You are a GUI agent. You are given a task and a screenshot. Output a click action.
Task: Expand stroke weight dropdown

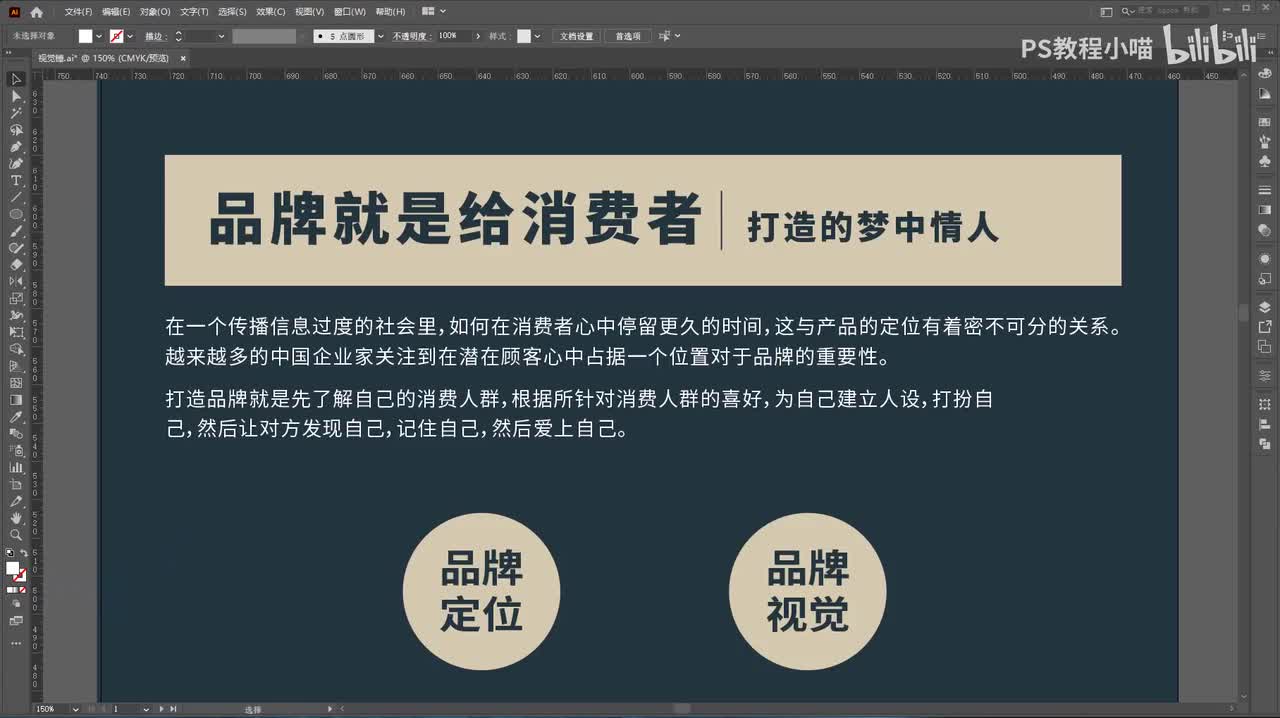pos(221,36)
